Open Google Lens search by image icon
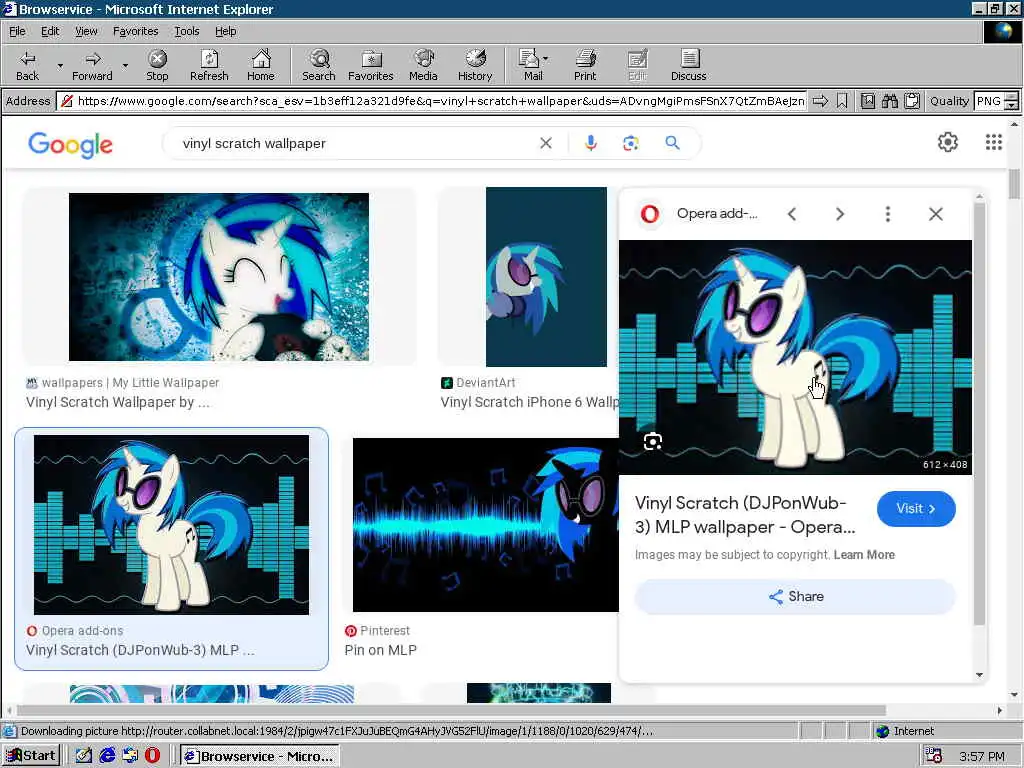 tap(630, 143)
